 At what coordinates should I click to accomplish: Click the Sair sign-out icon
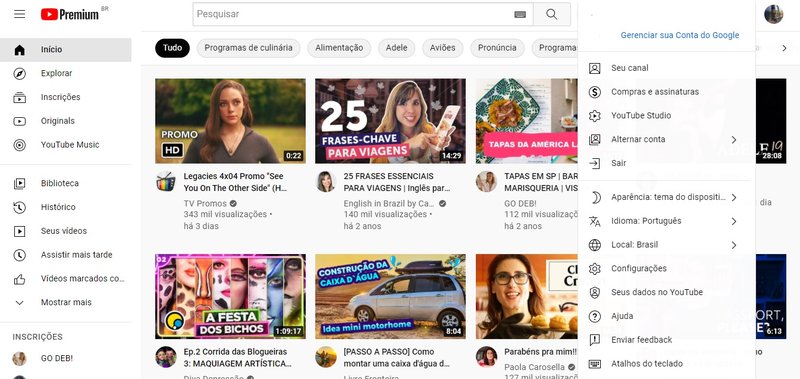[x=594, y=163]
